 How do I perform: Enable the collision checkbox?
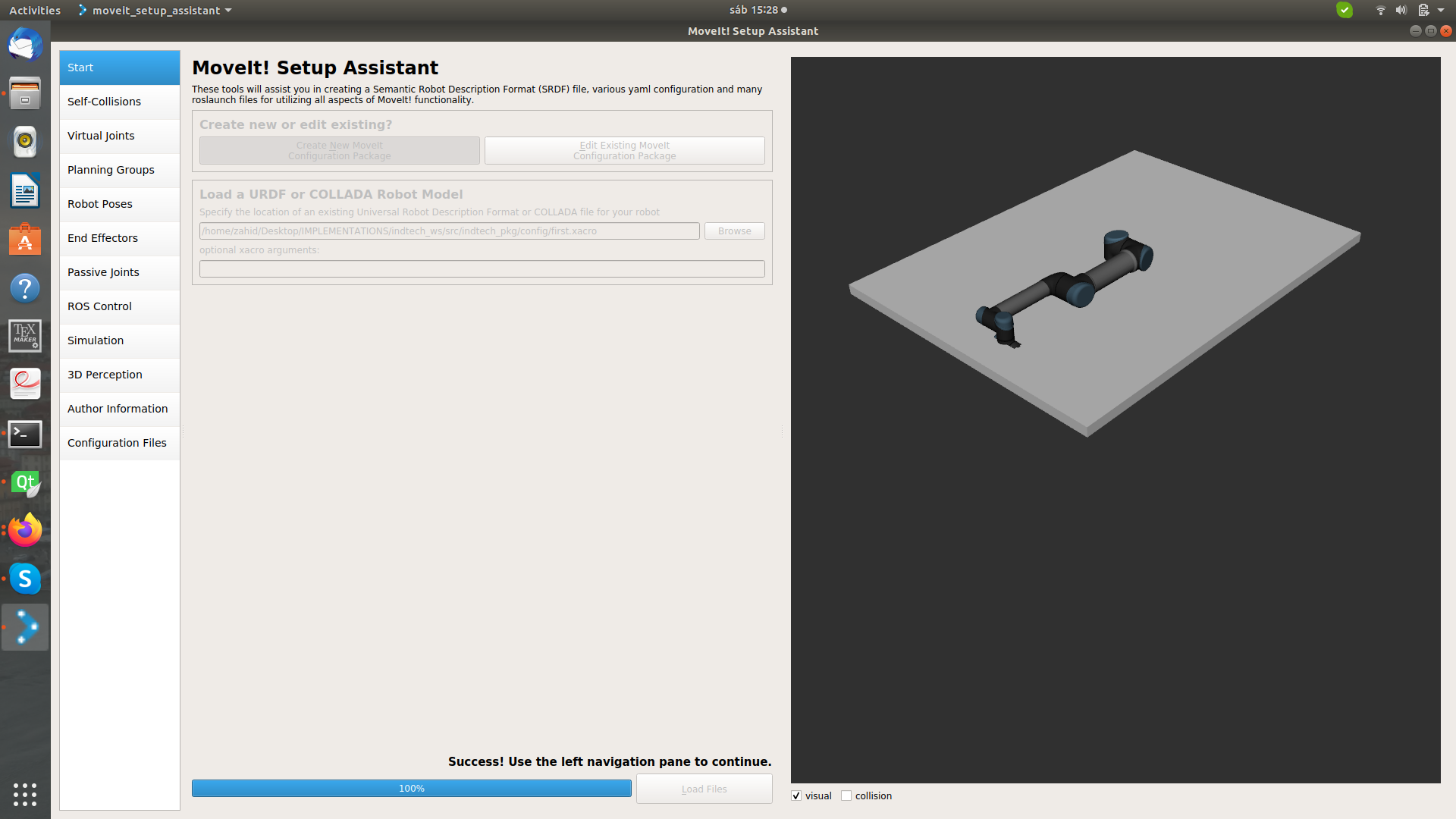tap(846, 795)
